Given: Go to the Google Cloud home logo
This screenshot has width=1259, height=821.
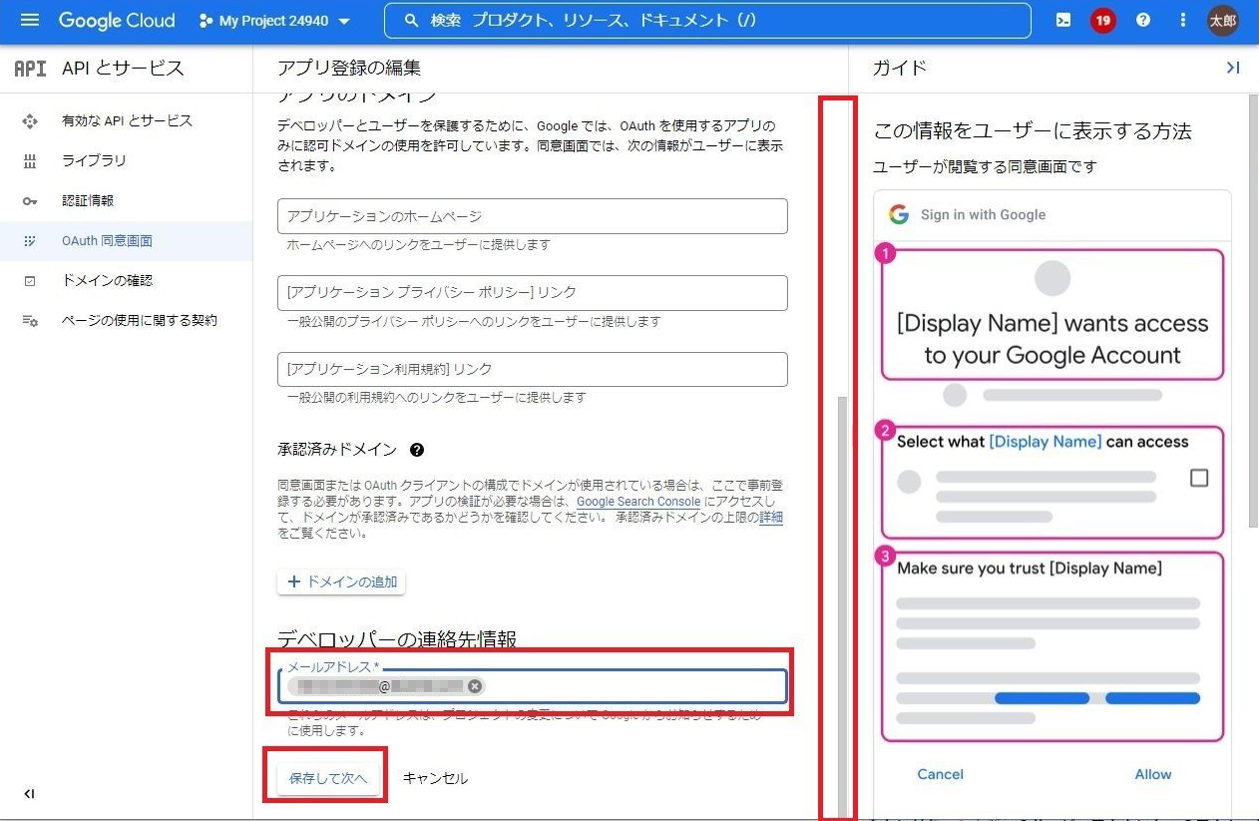Looking at the screenshot, I should pos(116,20).
